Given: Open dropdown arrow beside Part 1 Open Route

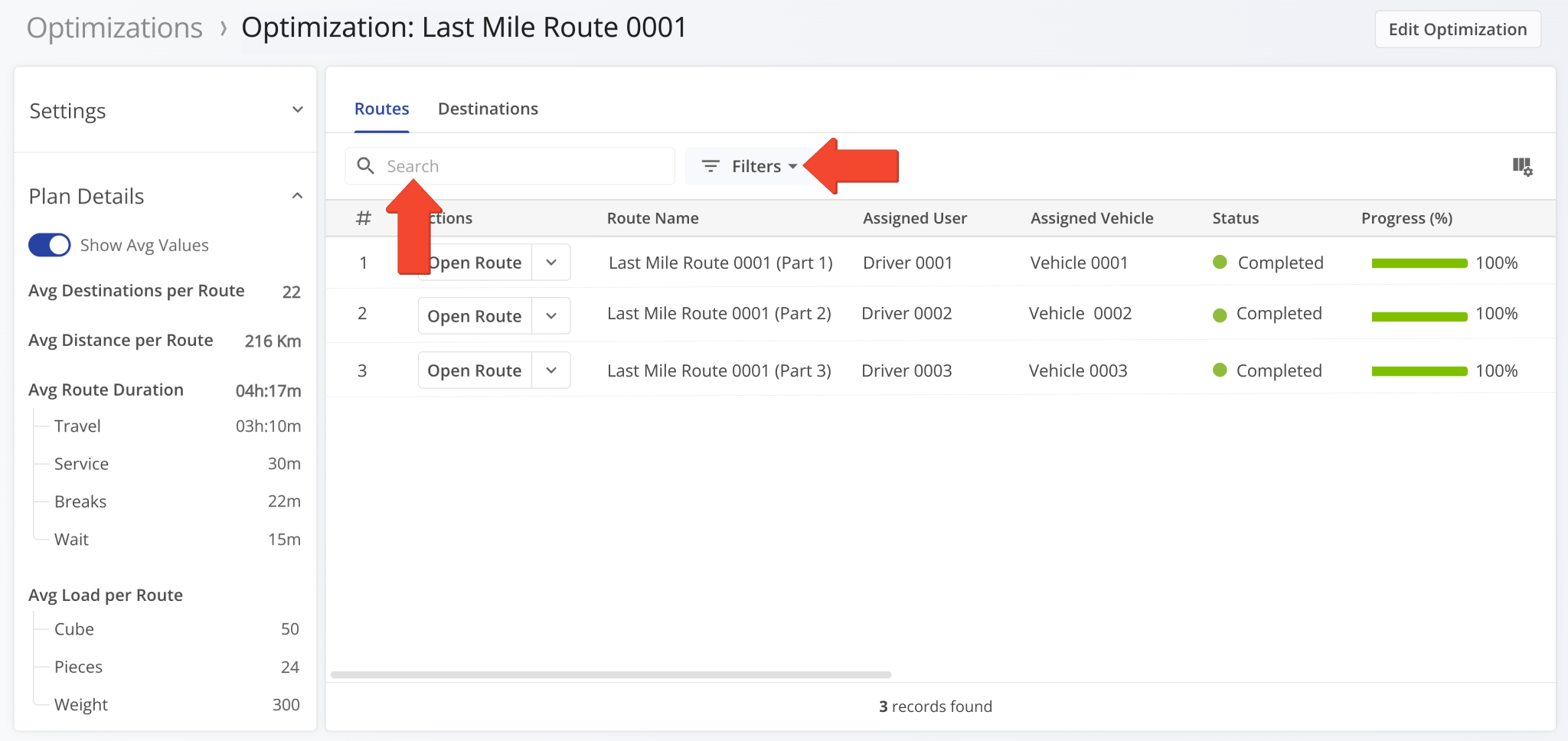Looking at the screenshot, I should coord(551,263).
